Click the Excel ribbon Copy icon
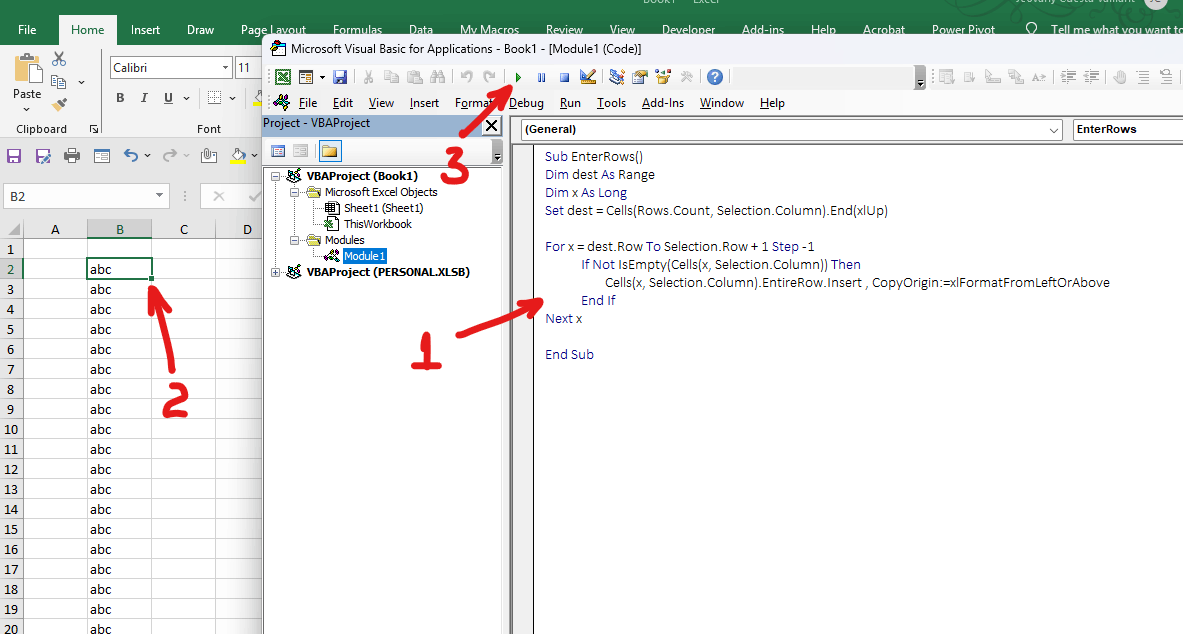The height and width of the screenshot is (634, 1183). (58, 82)
